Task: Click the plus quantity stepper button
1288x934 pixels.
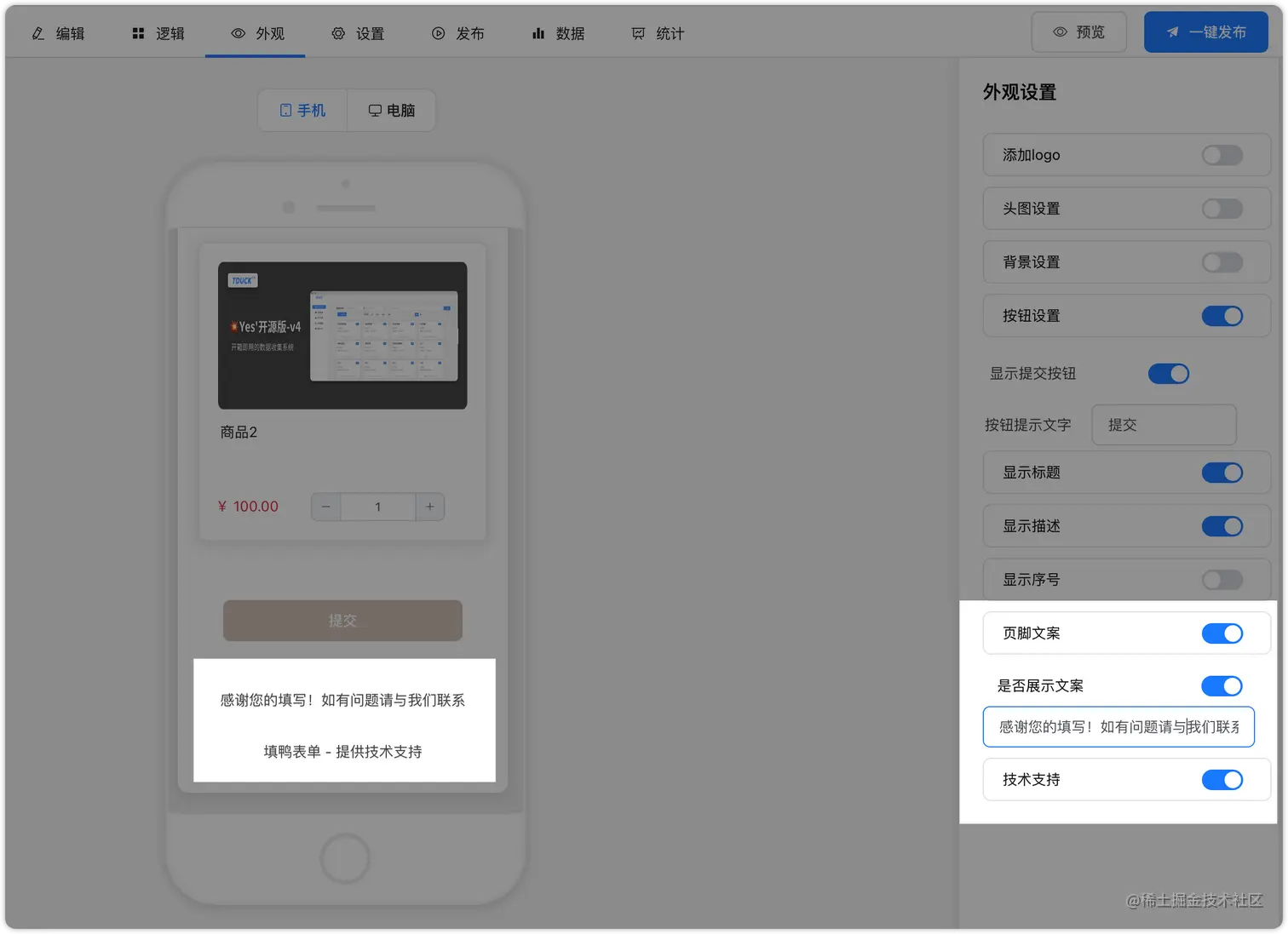Action: coord(430,507)
